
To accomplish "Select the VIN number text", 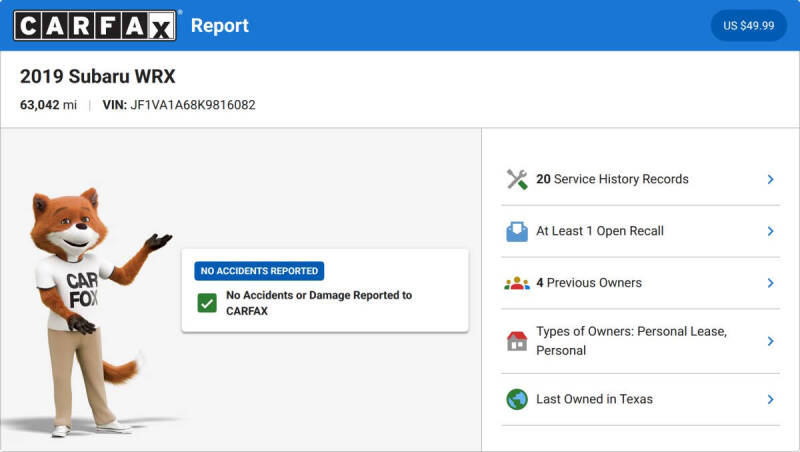I will pos(193,105).
